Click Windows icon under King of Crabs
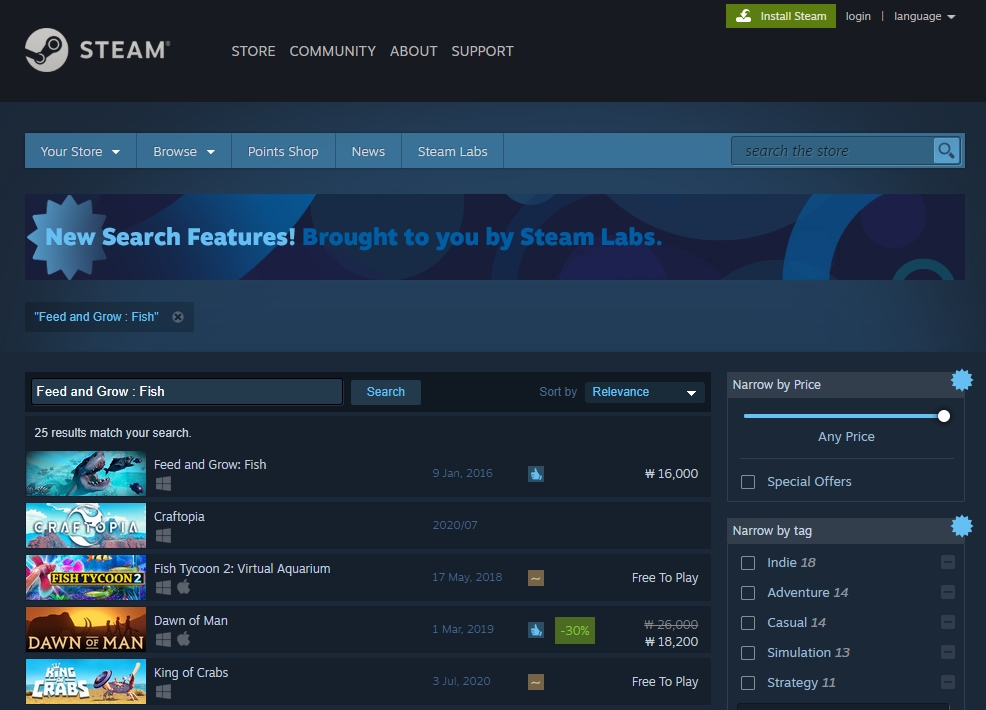 (x=163, y=692)
